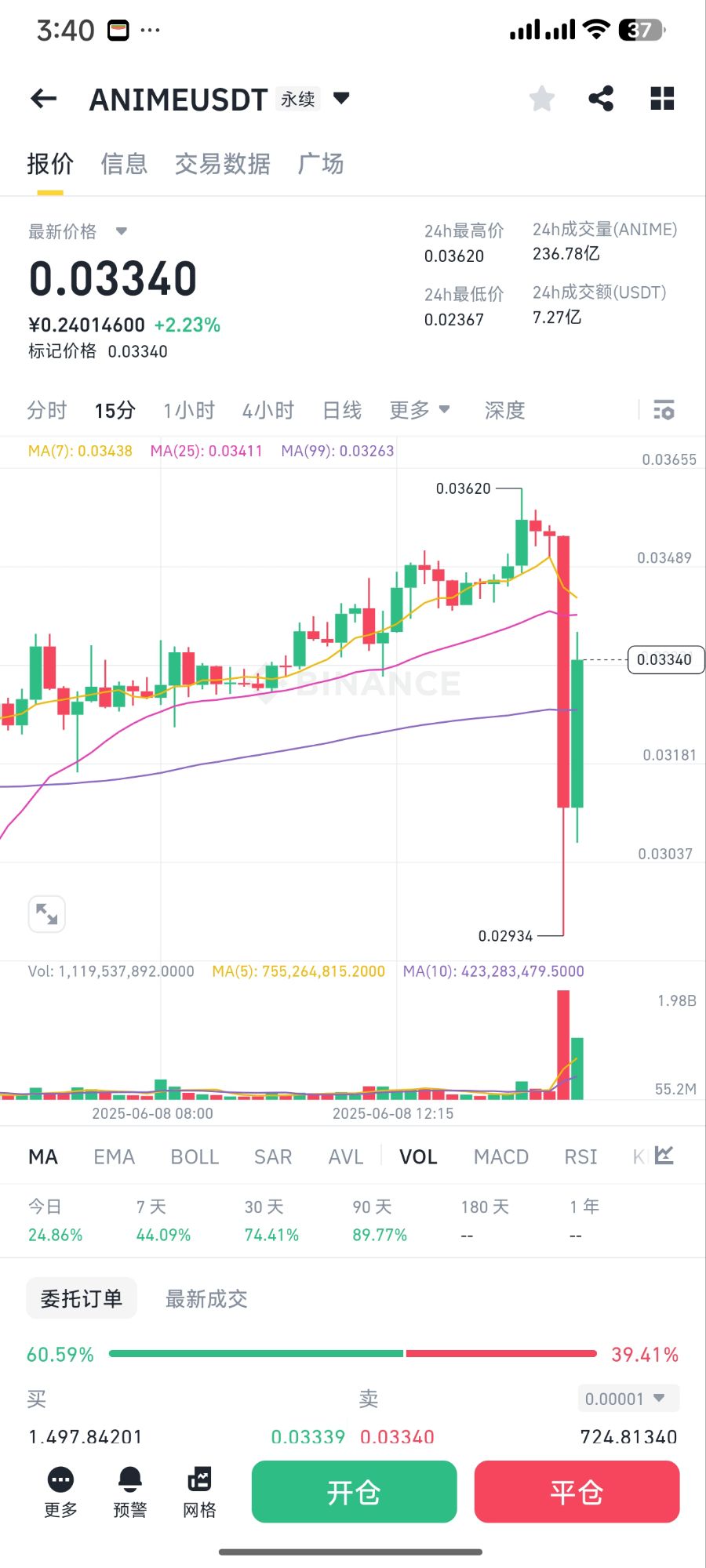Expand the 更多 timeframe dropdown
The image size is (706, 1568).
tap(420, 410)
